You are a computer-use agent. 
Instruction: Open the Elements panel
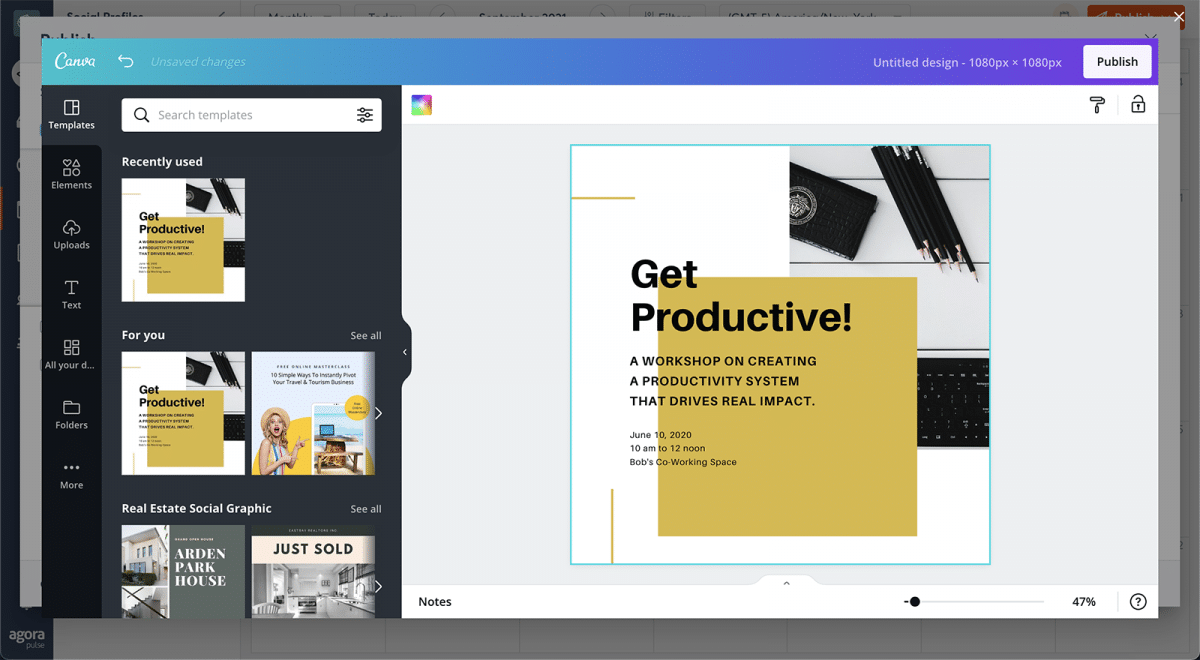click(71, 174)
